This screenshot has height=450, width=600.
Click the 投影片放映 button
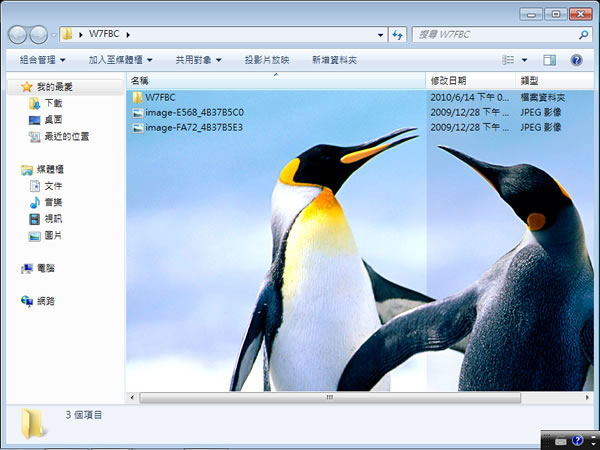(266, 60)
